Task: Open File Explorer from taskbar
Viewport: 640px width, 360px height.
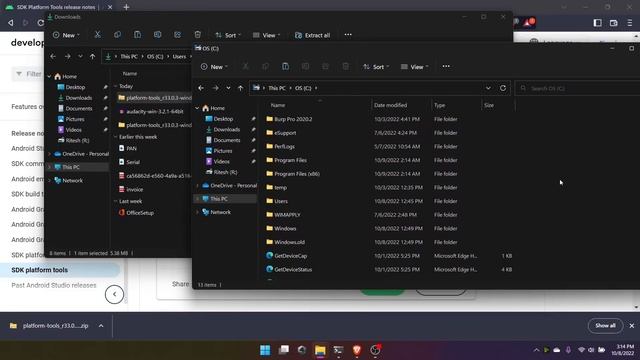Action: 320,350
